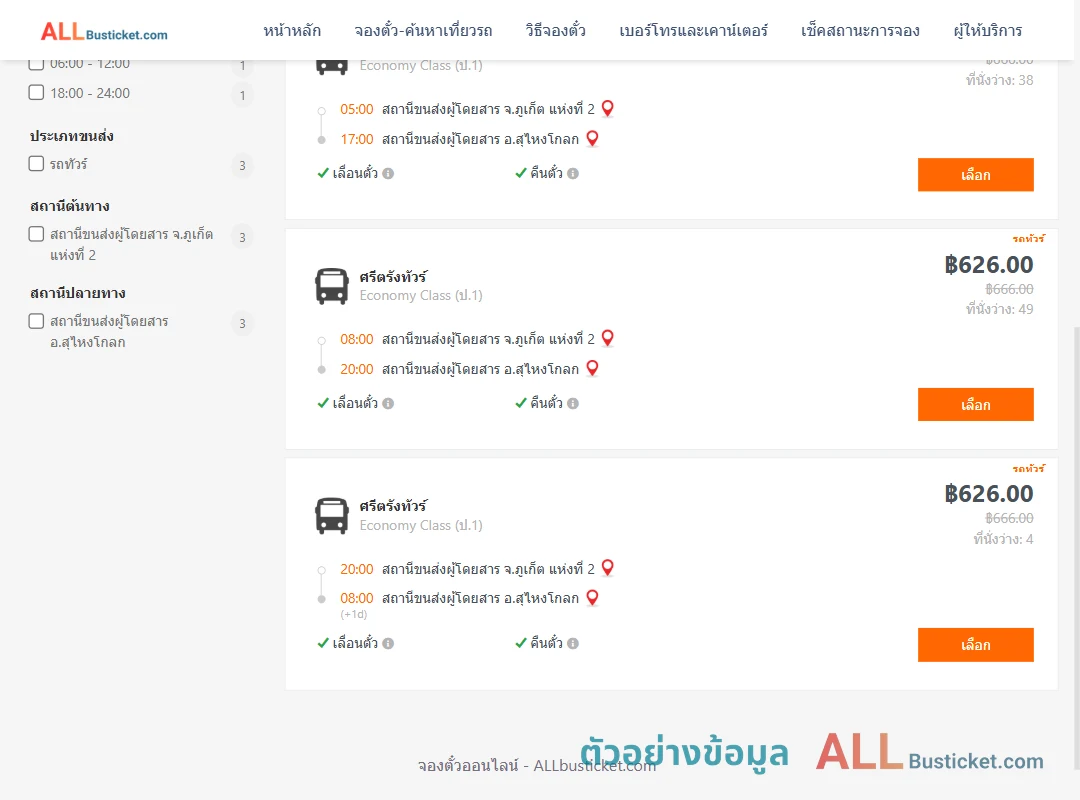The image size is (1080, 800).
Task: Click bus icon of the 08:00 departure card
Action: point(331,286)
